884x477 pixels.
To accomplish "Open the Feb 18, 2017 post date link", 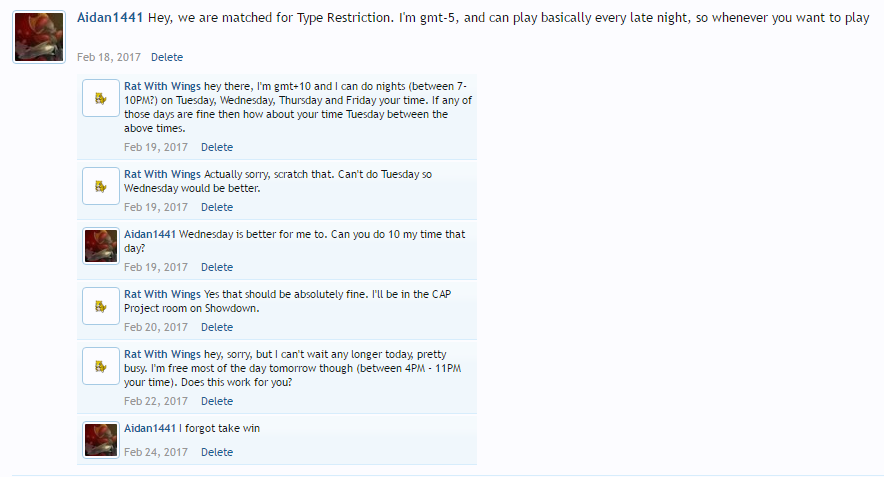I will pos(107,57).
